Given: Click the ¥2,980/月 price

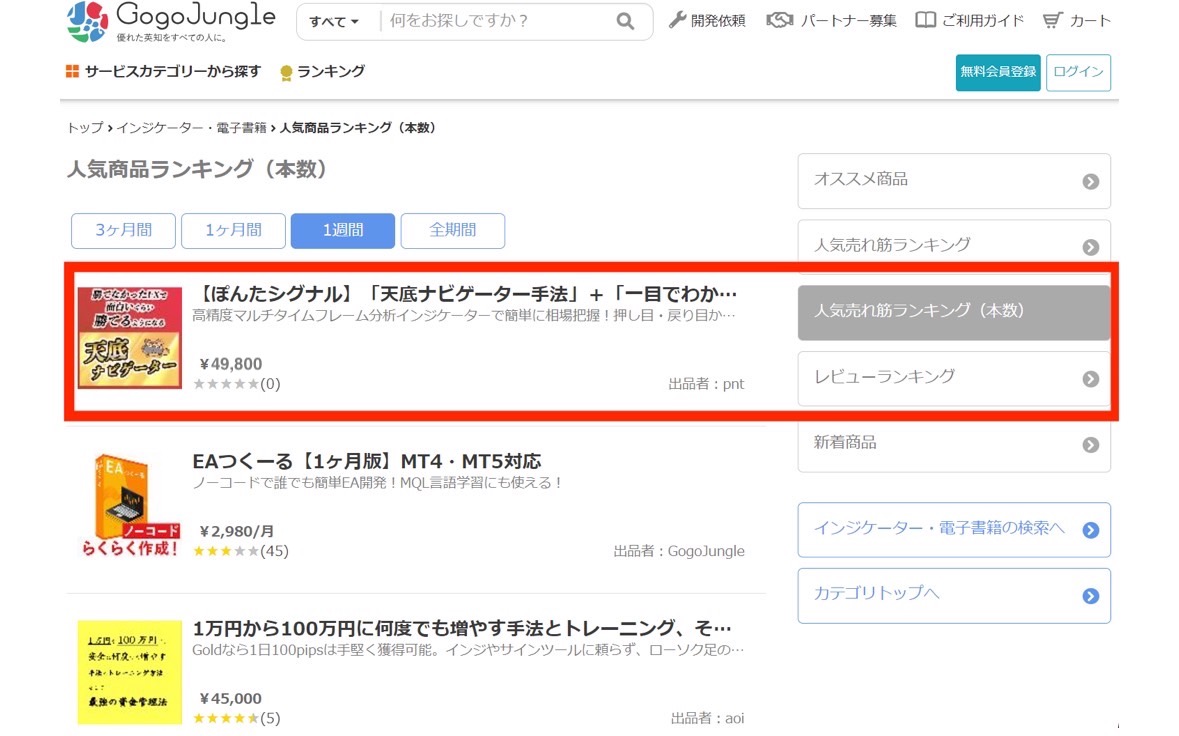Looking at the screenshot, I should click(x=236, y=532).
